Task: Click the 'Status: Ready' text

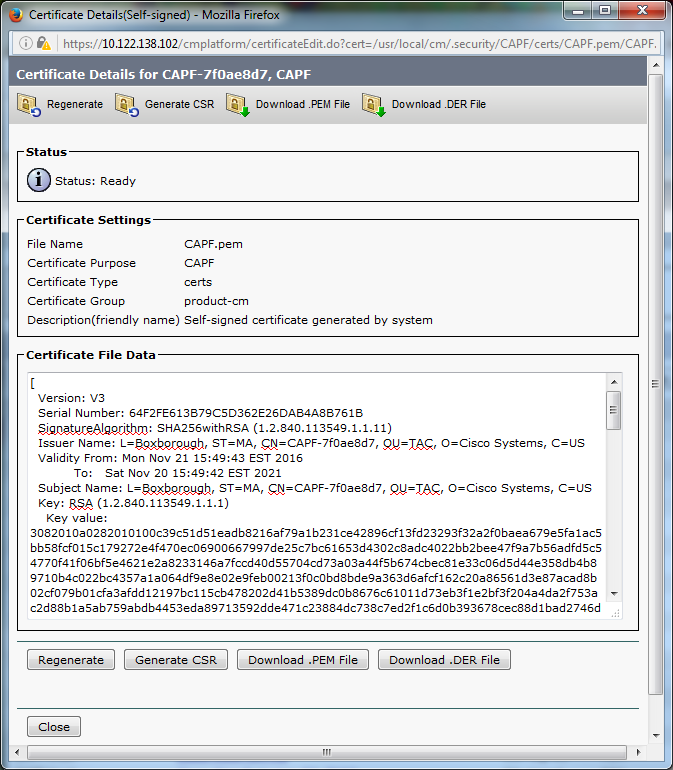Action: (95, 181)
